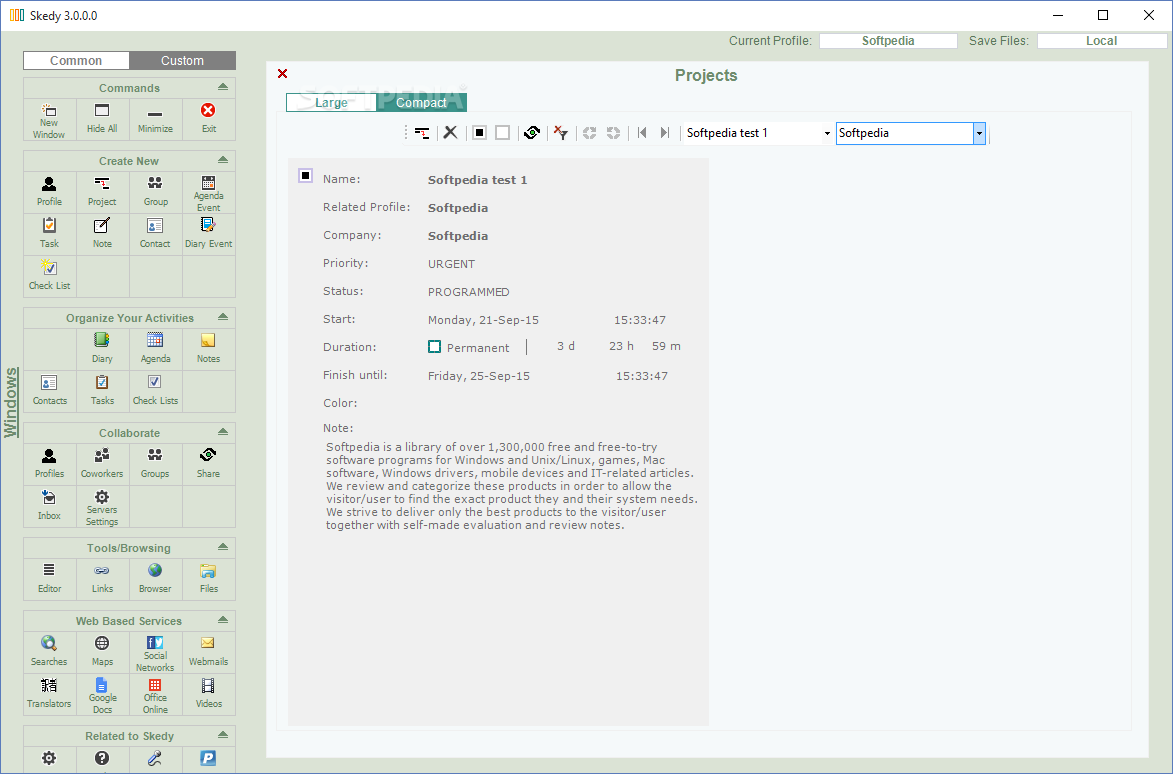Toggle the Permanent duration checkbox

[435, 347]
